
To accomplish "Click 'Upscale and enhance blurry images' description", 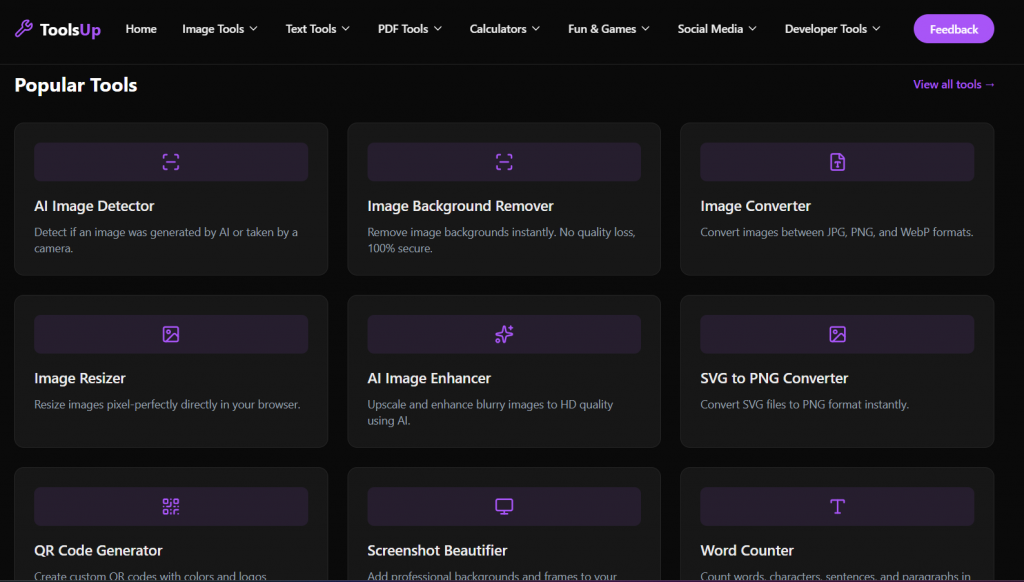I will (x=490, y=413).
